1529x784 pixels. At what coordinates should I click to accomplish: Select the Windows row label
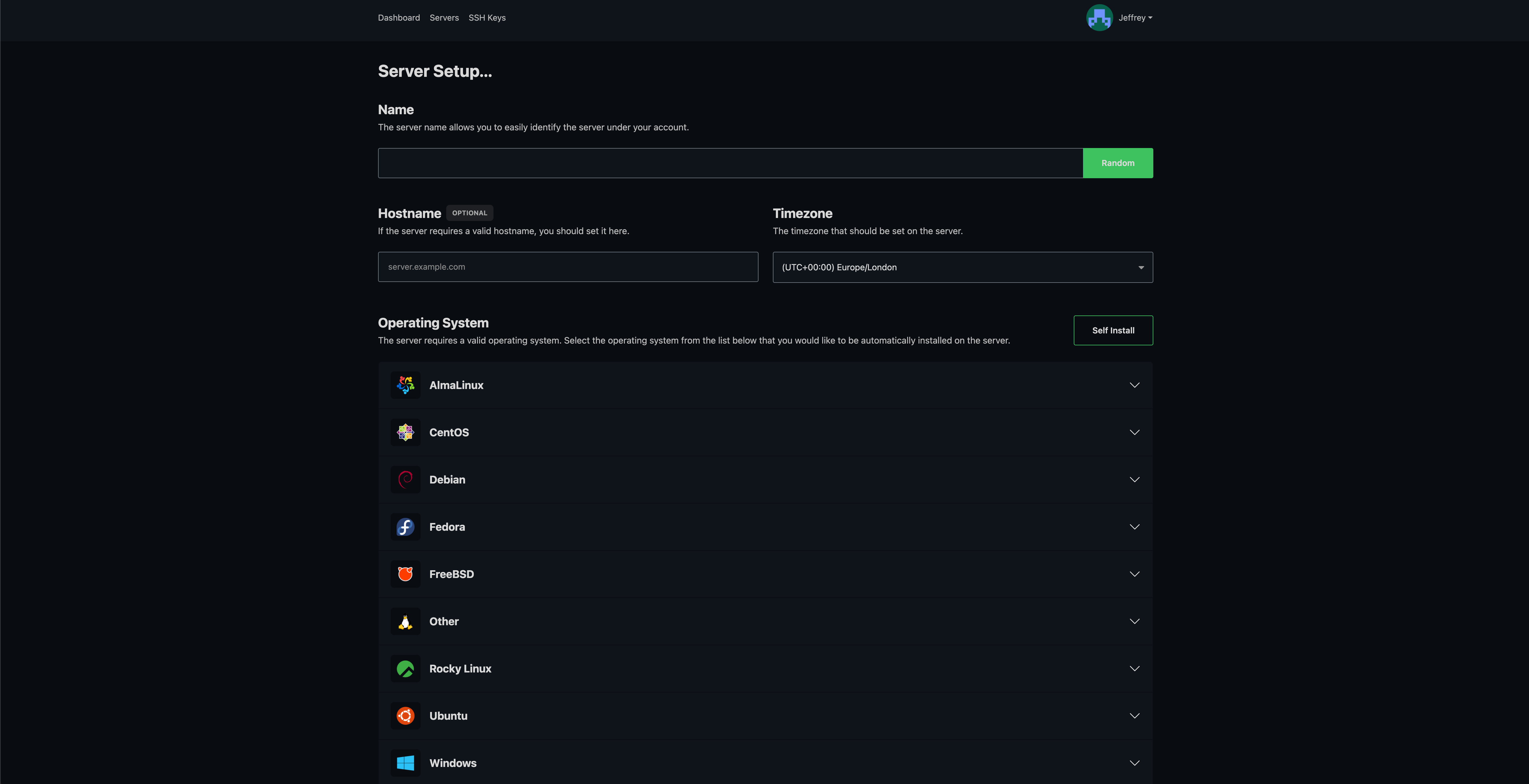(x=453, y=763)
